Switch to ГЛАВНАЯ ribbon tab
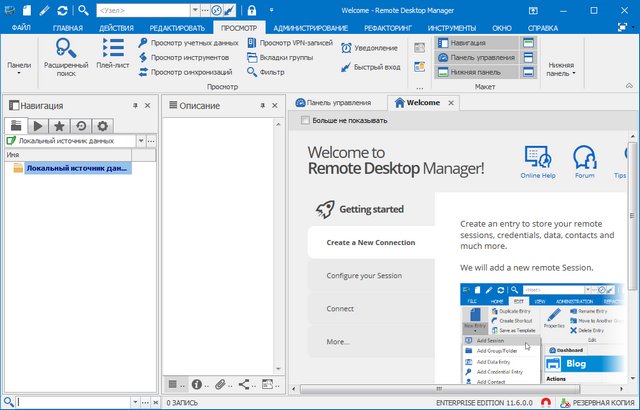The width and height of the screenshot is (640, 410). coord(68,28)
